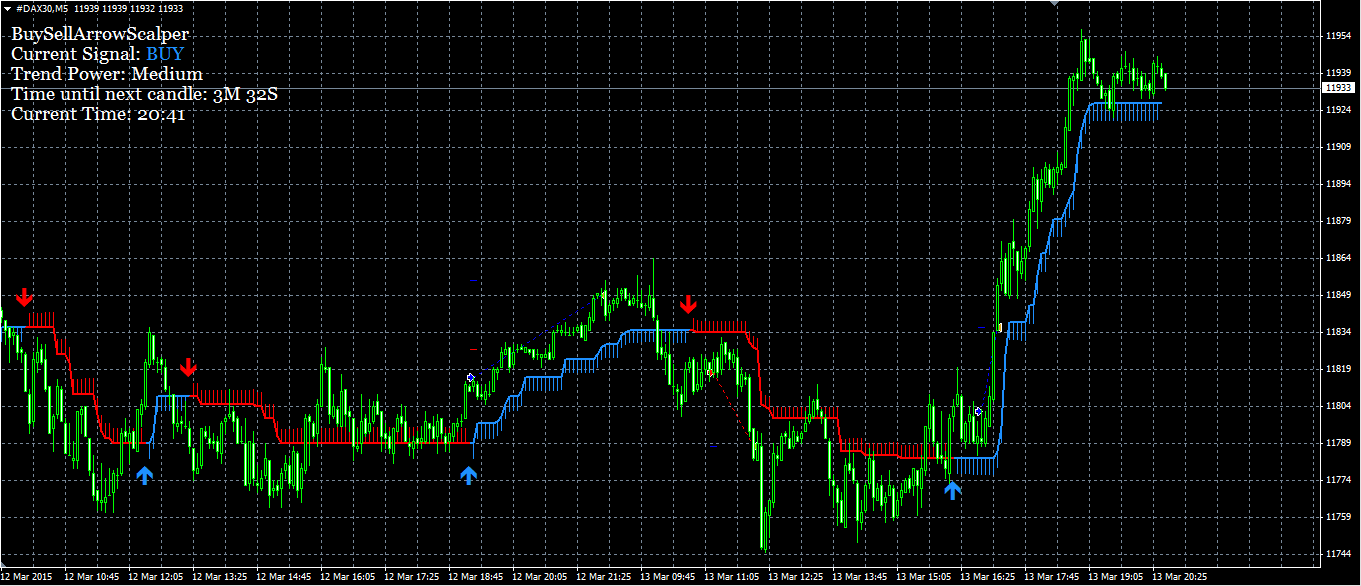Click the 13 Mar 16:25 time label
This screenshot has width=1361, height=586.
pyautogui.click(x=987, y=577)
